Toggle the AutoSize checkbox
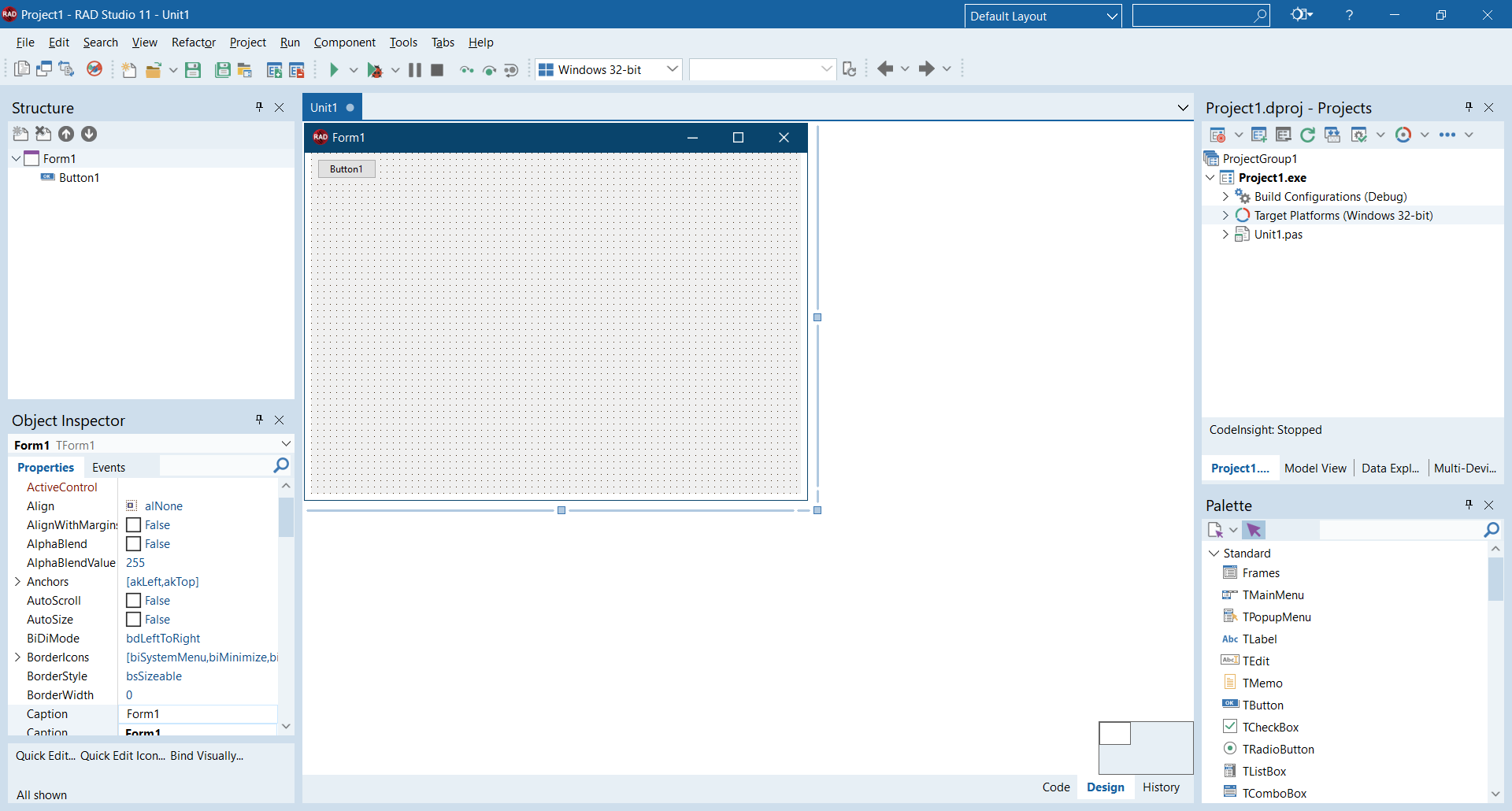This screenshot has height=811, width=1512. click(x=133, y=619)
